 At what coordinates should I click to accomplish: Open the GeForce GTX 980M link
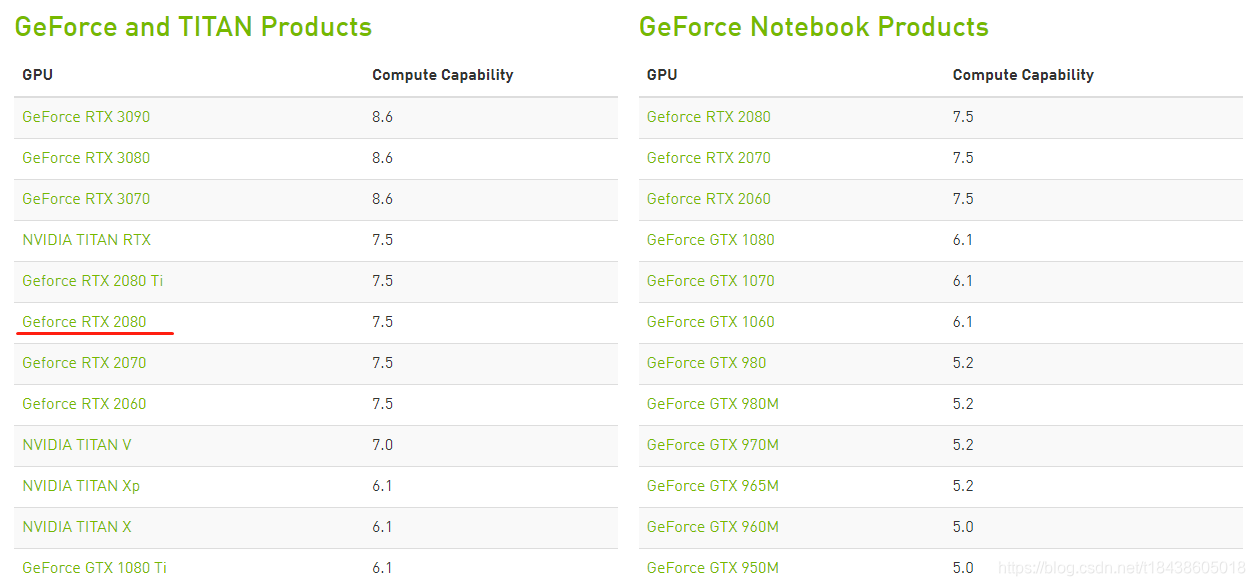(x=713, y=404)
